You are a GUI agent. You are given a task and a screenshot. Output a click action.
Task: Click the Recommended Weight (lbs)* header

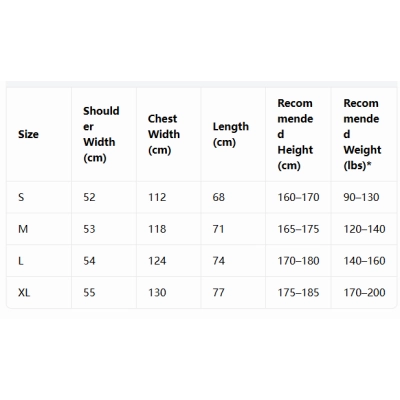click(362, 134)
